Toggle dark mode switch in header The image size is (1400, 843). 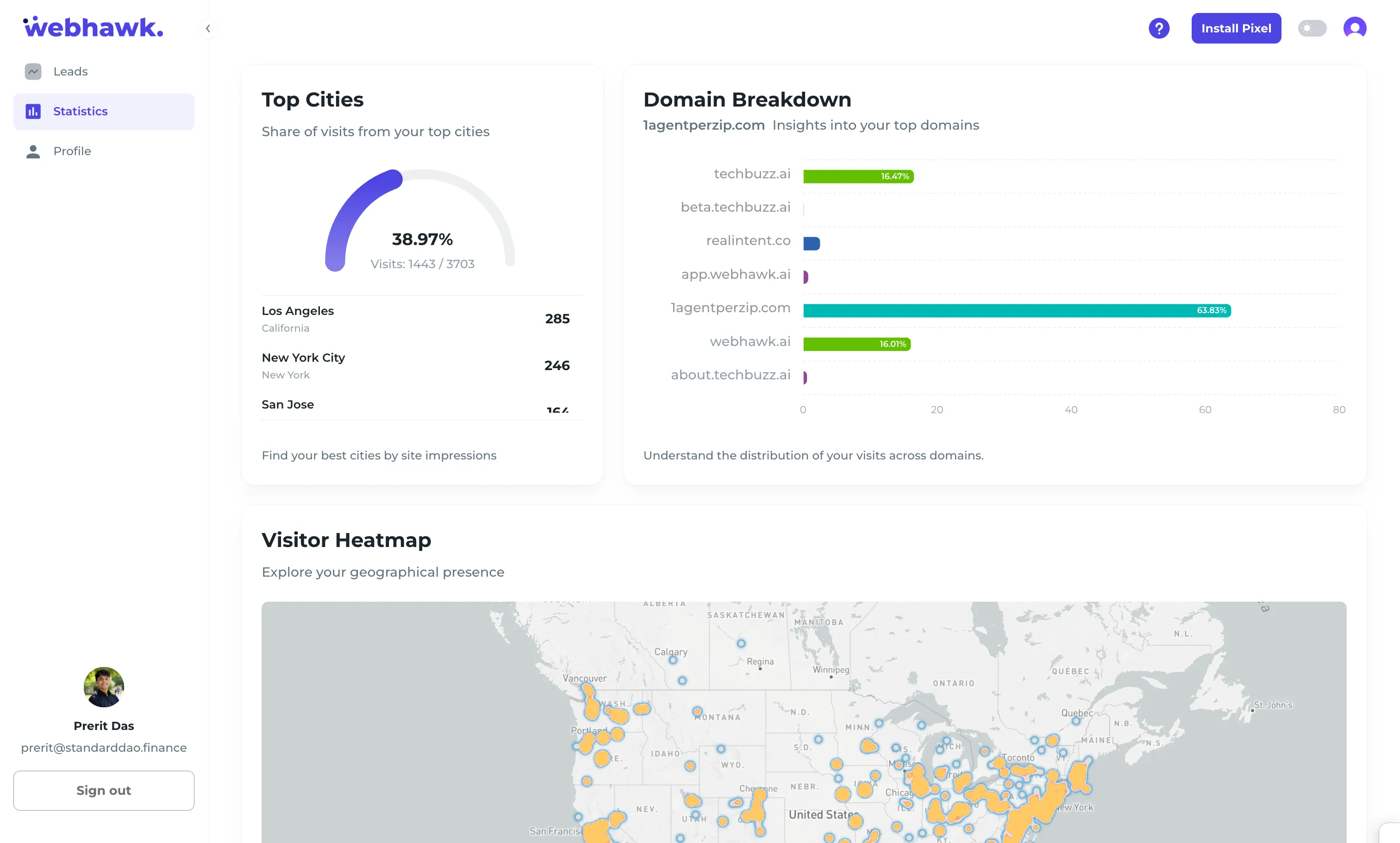pos(1312,28)
